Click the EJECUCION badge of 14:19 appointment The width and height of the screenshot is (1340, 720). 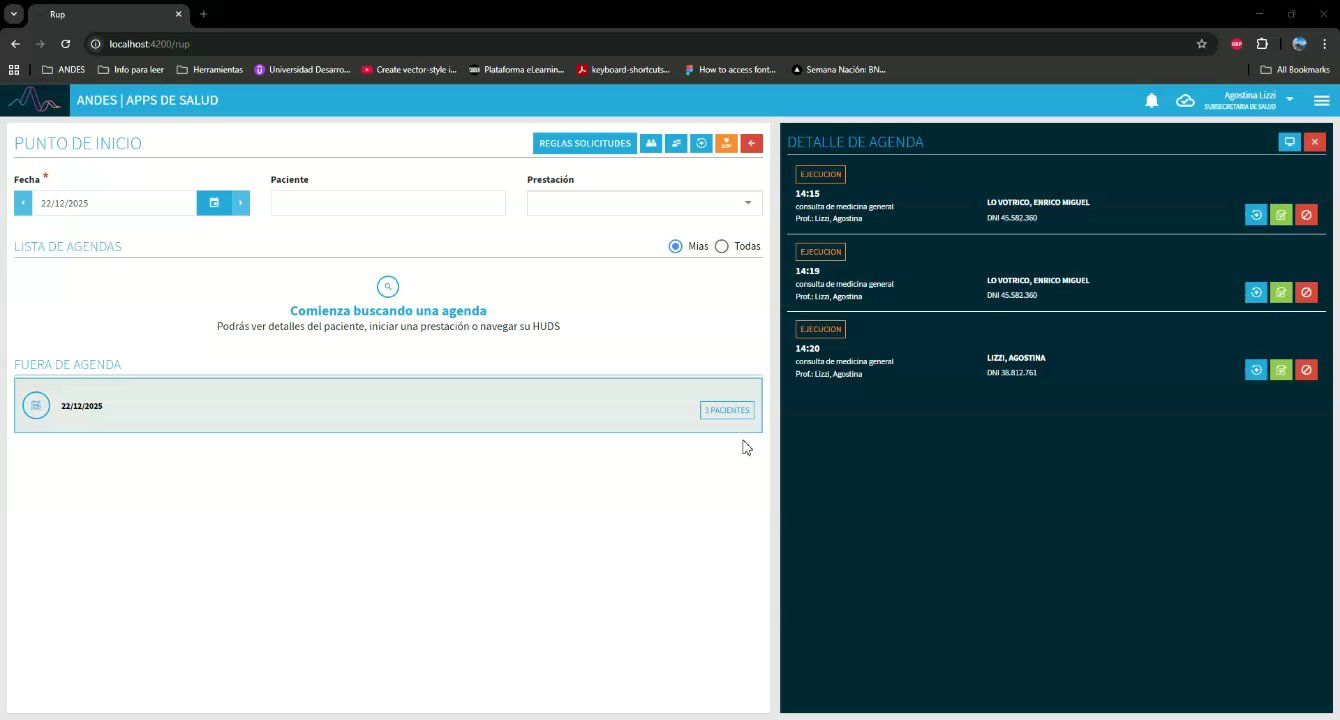click(820, 252)
